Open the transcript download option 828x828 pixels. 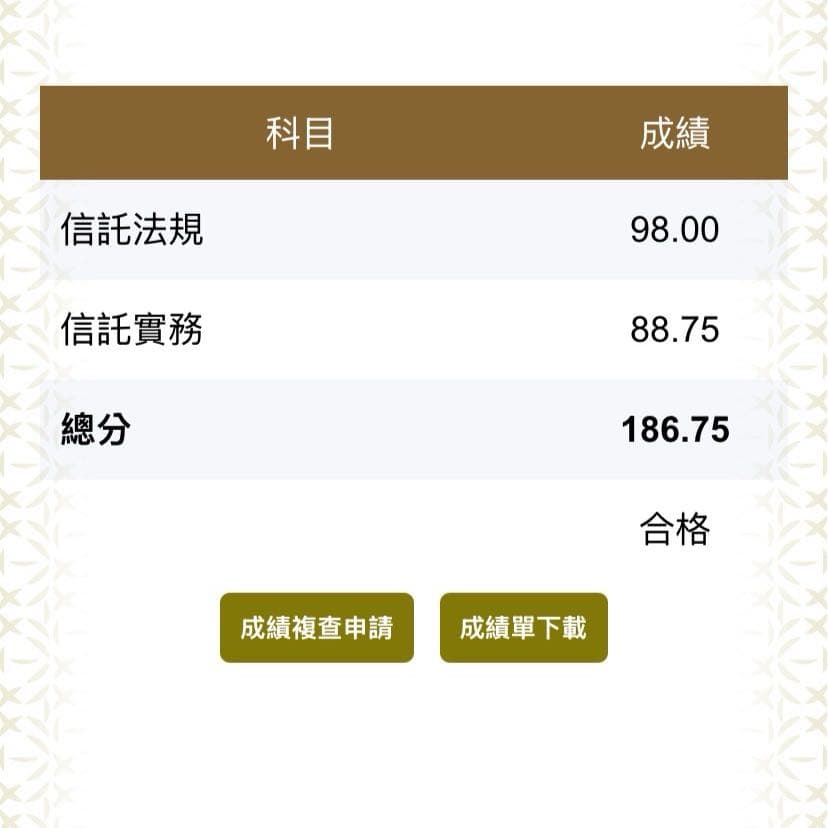(x=523, y=628)
